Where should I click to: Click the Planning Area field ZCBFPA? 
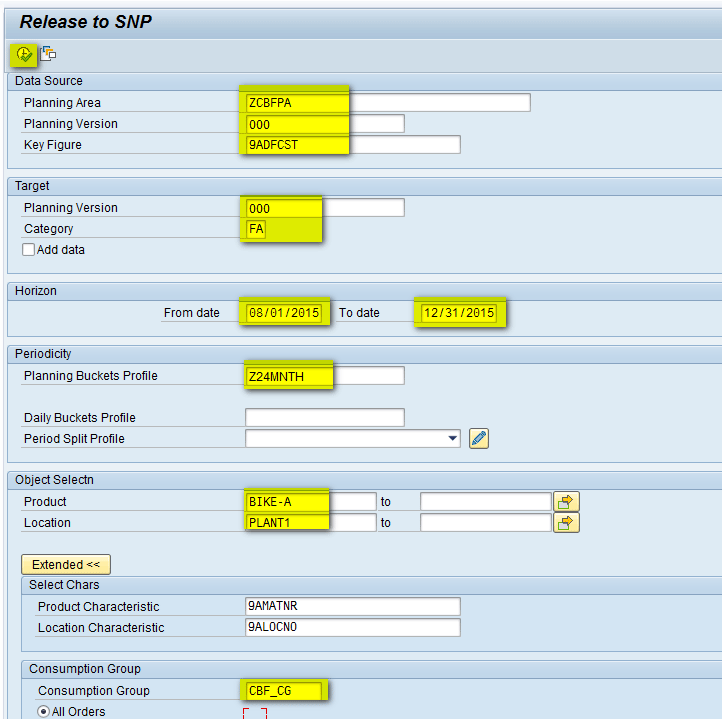[x=296, y=103]
